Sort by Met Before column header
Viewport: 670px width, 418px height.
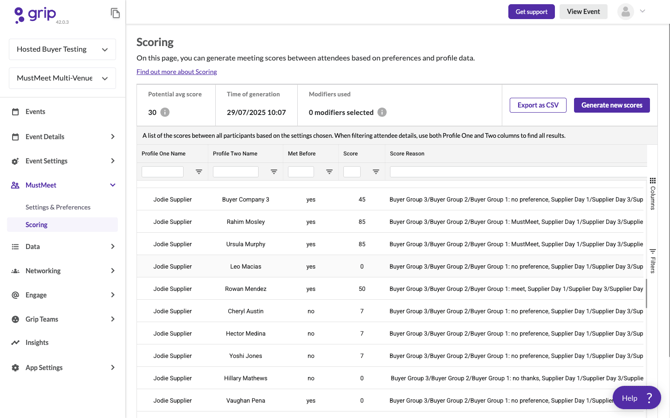click(302, 154)
